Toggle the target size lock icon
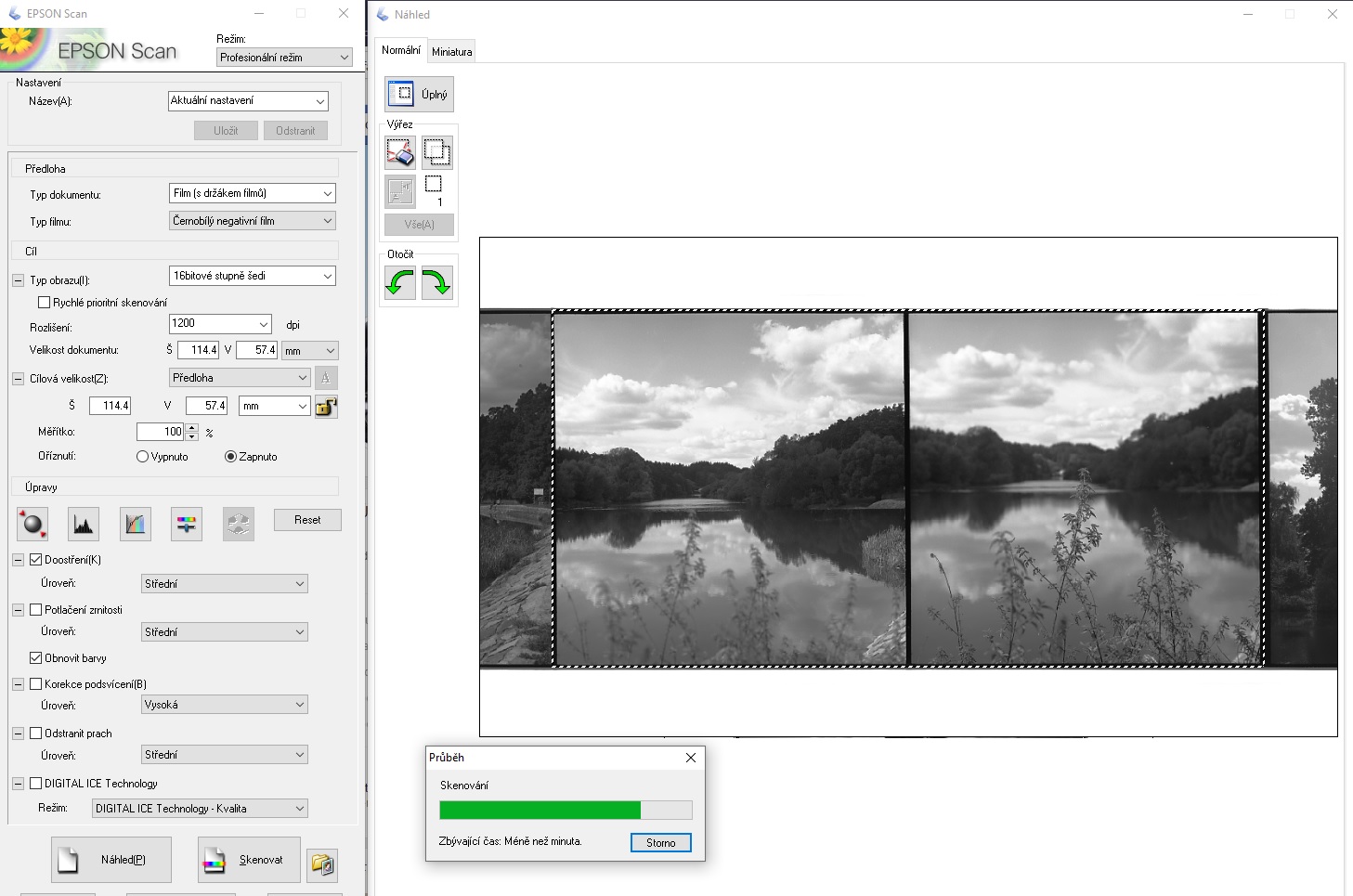The width and height of the screenshot is (1353, 896). pyautogui.click(x=326, y=407)
